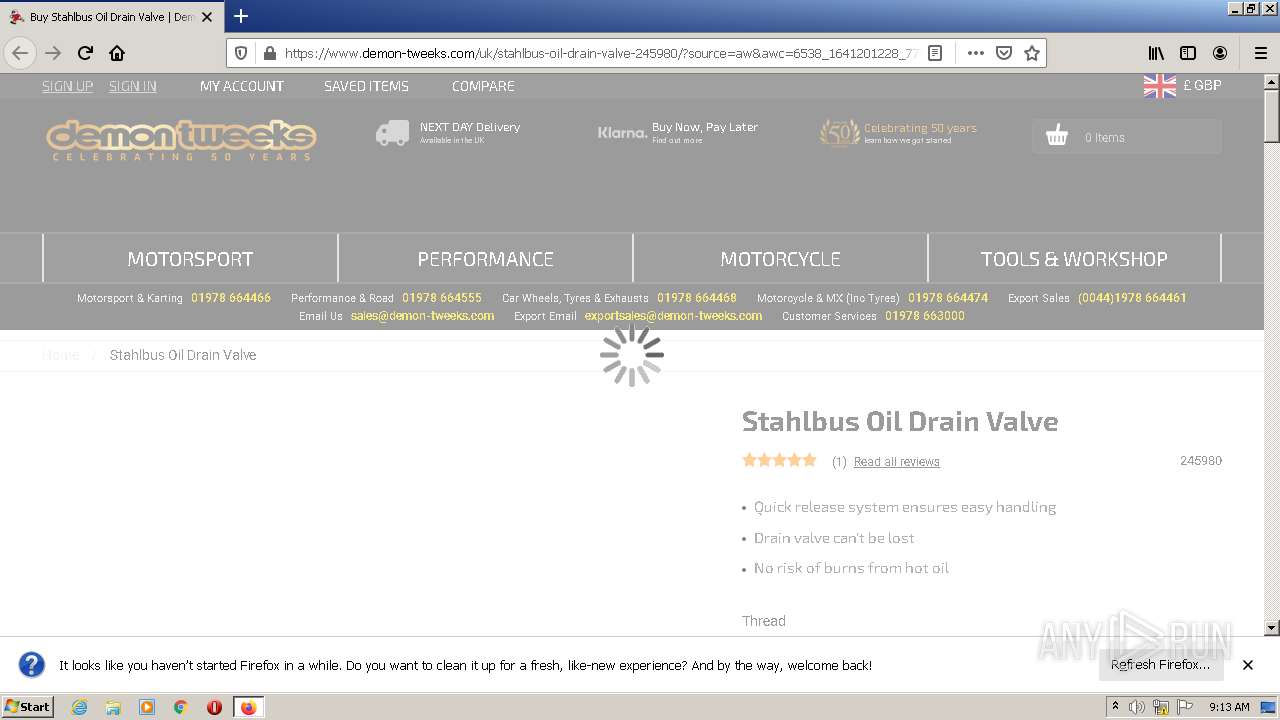
Task: Open Read all reviews link
Action: tap(897, 462)
